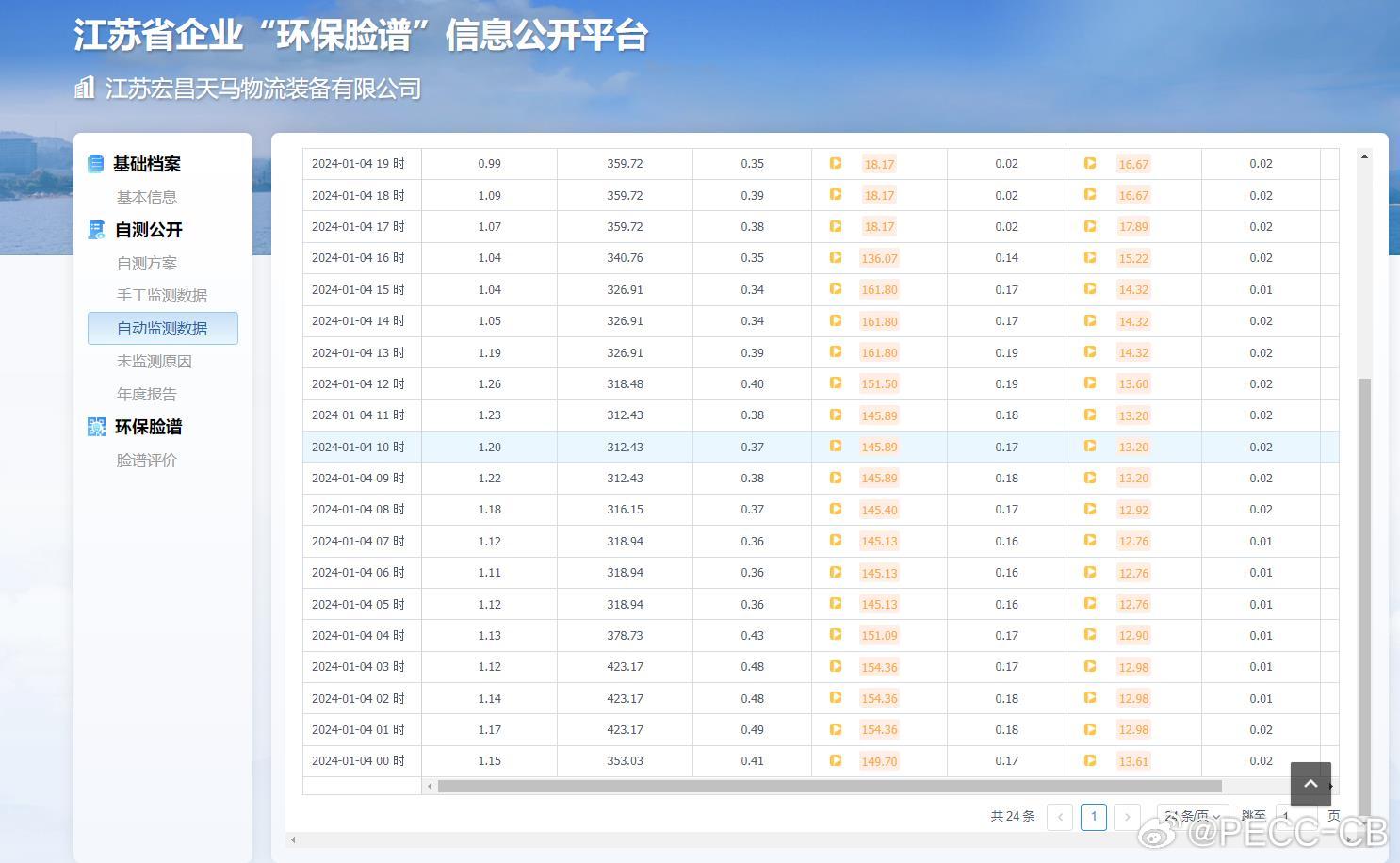The image size is (1400, 863).
Task: Open 未监测原因 in the sidebar
Action: coord(155,361)
